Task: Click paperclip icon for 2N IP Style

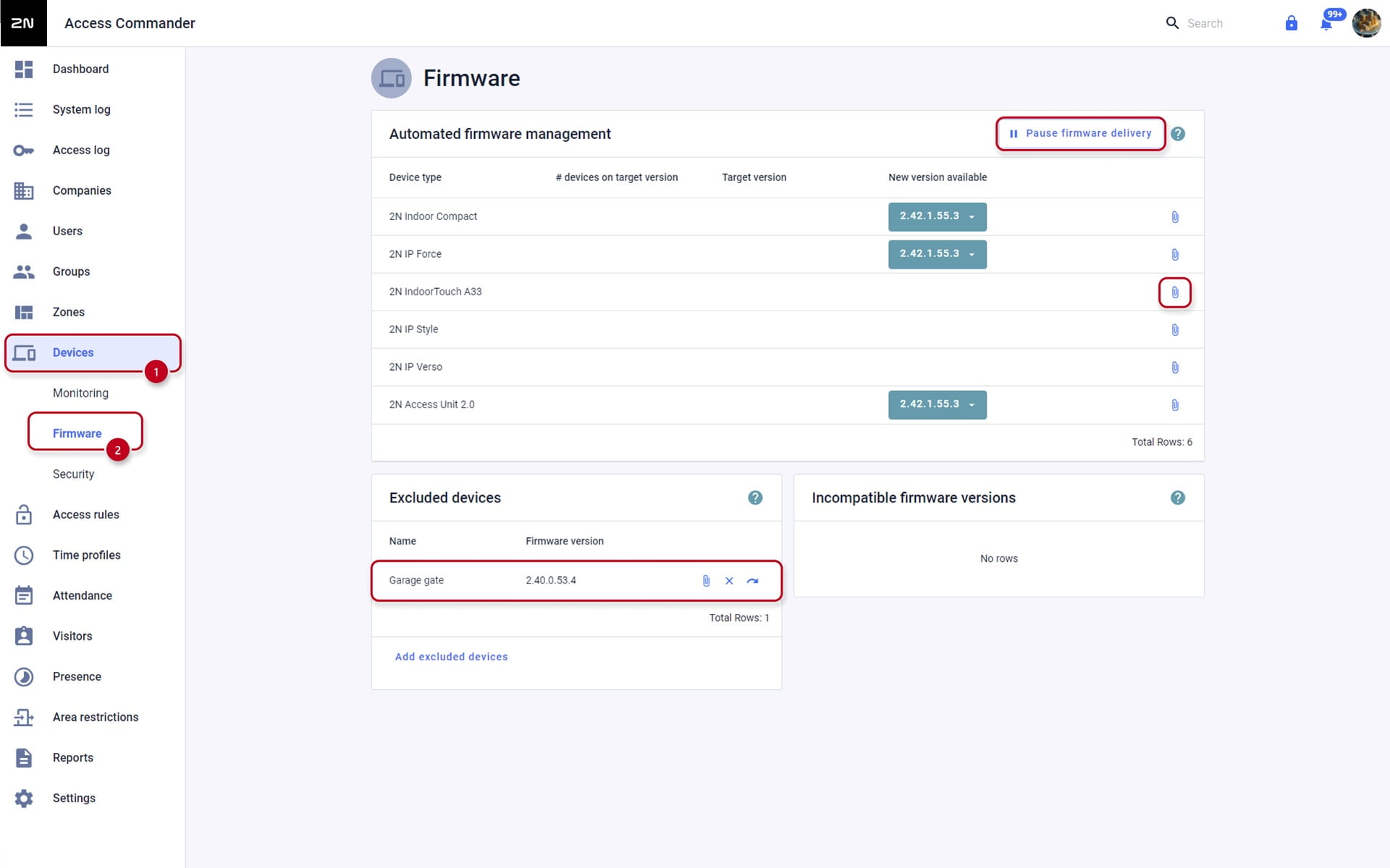Action: (x=1175, y=330)
